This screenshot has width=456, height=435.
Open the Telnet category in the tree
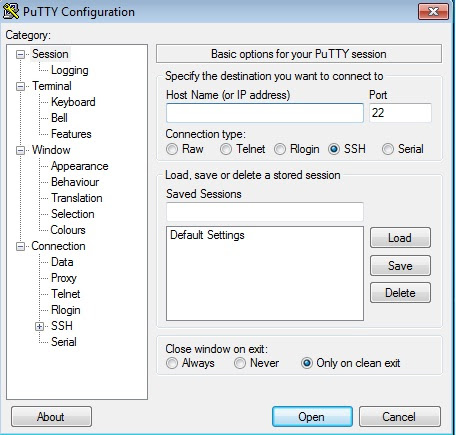pyautogui.click(x=66, y=294)
